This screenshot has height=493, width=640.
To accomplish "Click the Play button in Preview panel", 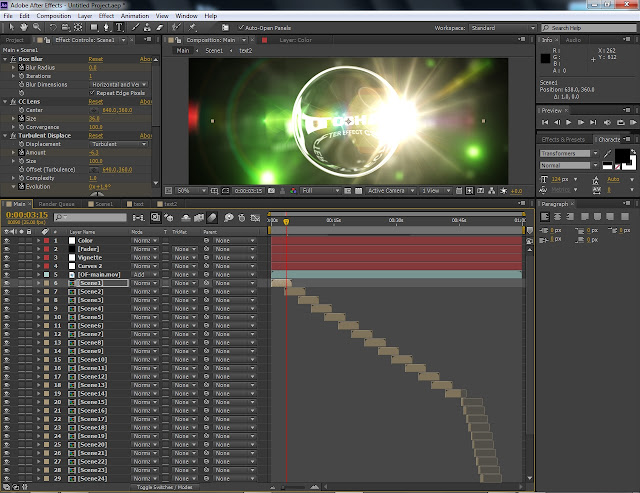I will [x=569, y=122].
